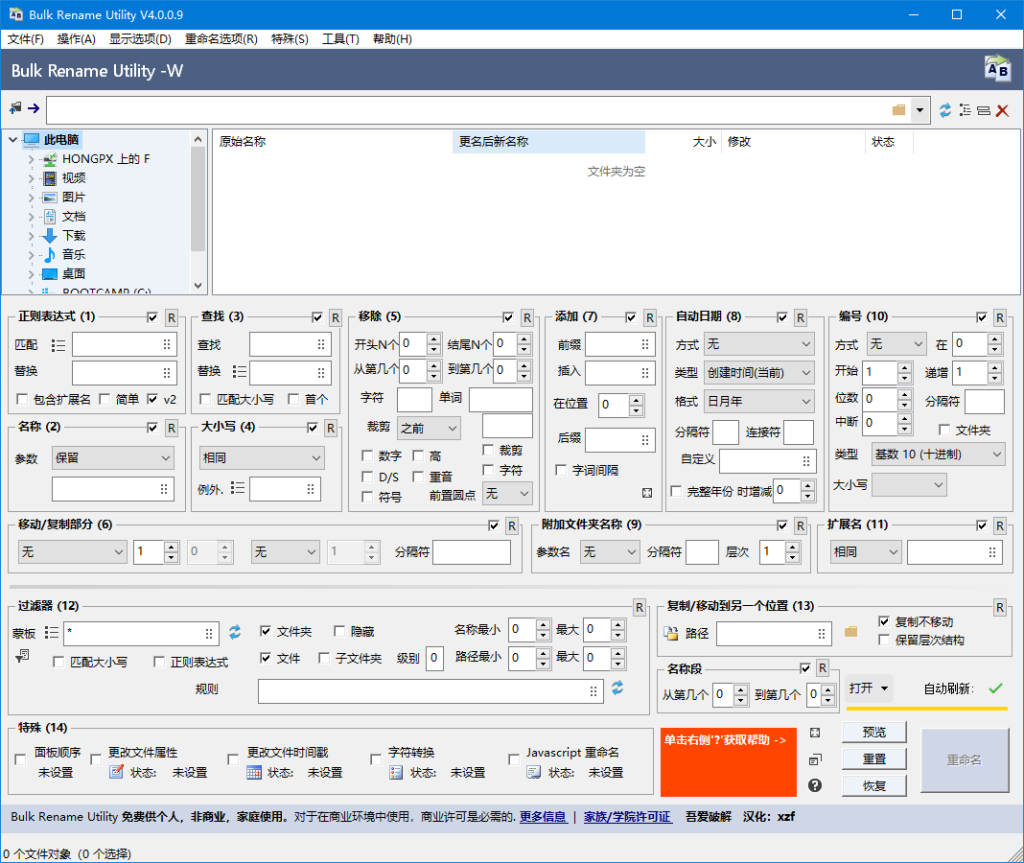Click the expand icon in 添加 (7) panel
The width and height of the screenshot is (1024, 863).
tap(647, 493)
